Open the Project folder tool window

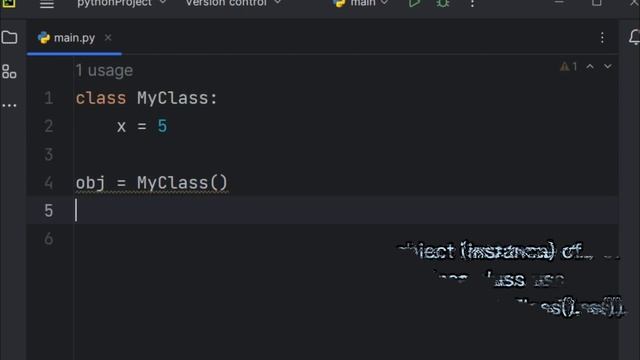coord(9,38)
